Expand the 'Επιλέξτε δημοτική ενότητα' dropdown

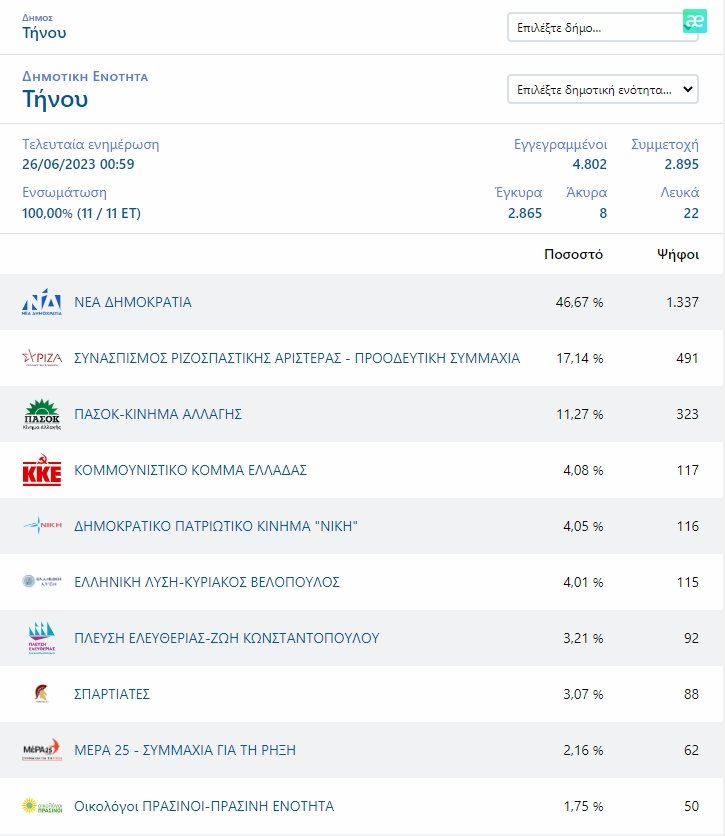pyautogui.click(x=602, y=89)
